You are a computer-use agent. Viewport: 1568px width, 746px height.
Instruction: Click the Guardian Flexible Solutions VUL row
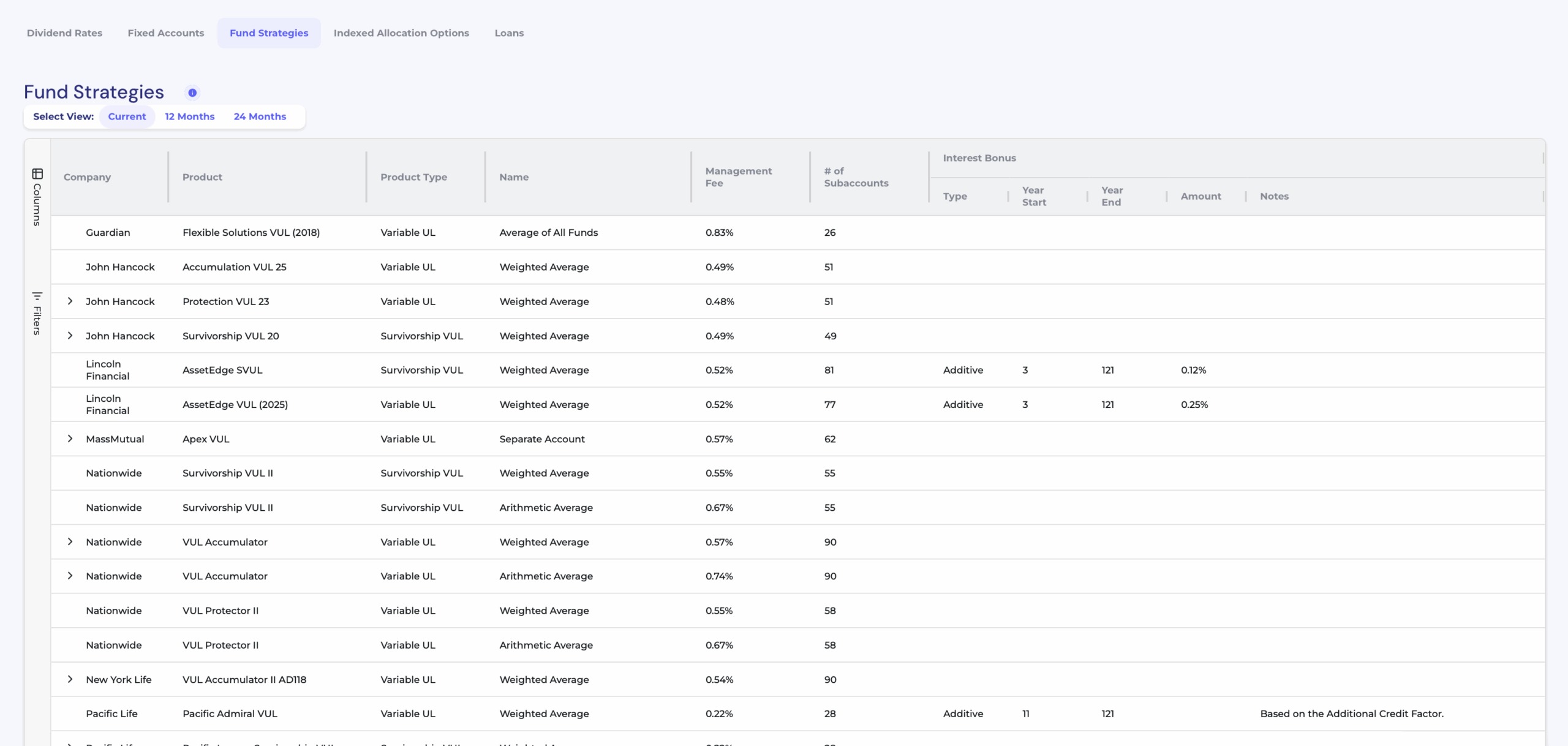[251, 233]
